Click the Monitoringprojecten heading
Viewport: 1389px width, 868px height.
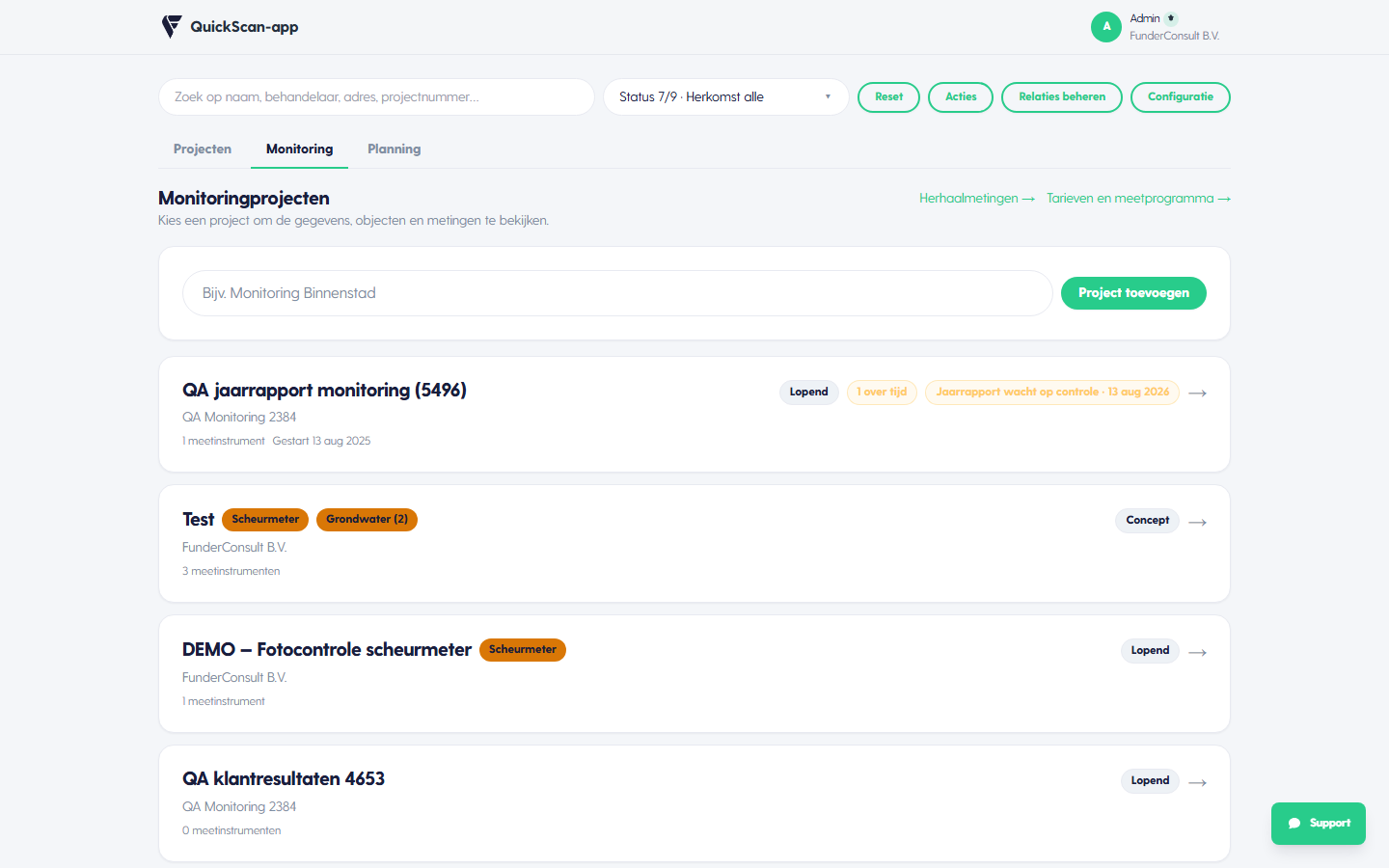point(244,199)
